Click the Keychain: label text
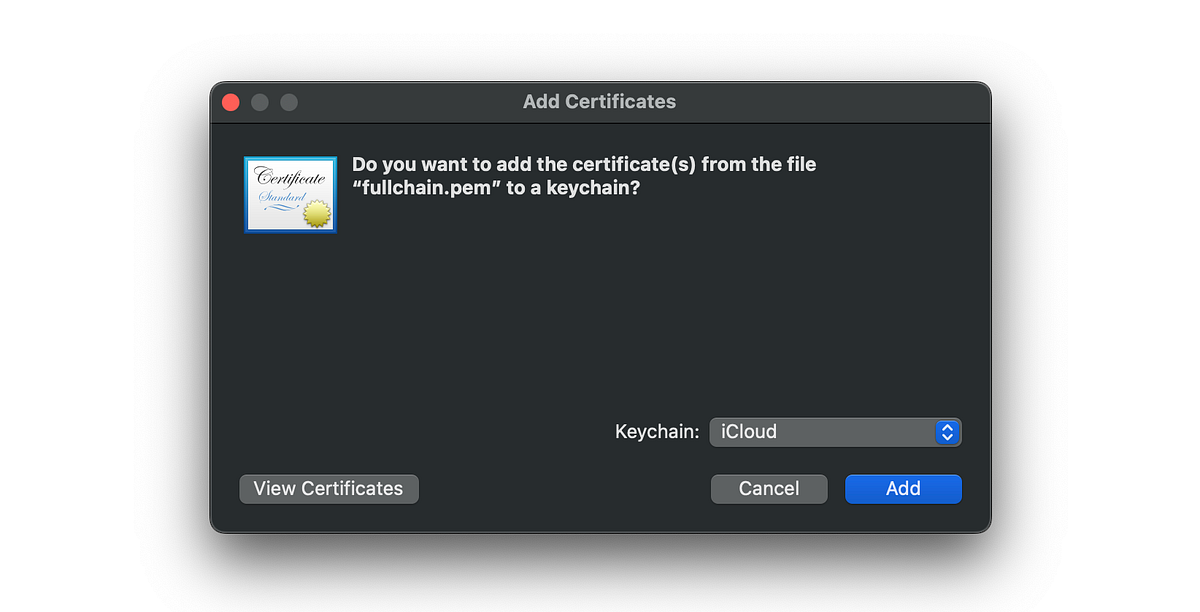The width and height of the screenshot is (1200, 612). tap(656, 431)
